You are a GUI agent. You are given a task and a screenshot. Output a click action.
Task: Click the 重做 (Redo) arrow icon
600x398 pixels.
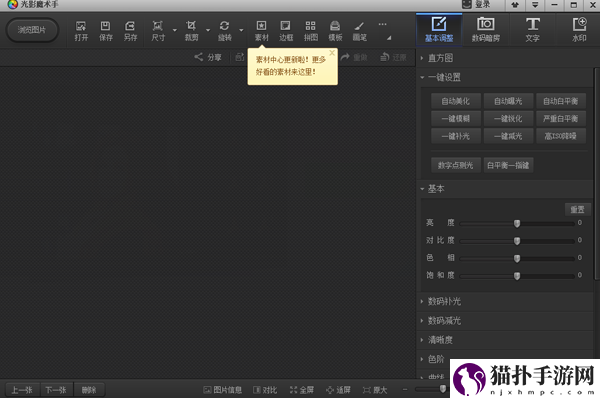[345, 57]
